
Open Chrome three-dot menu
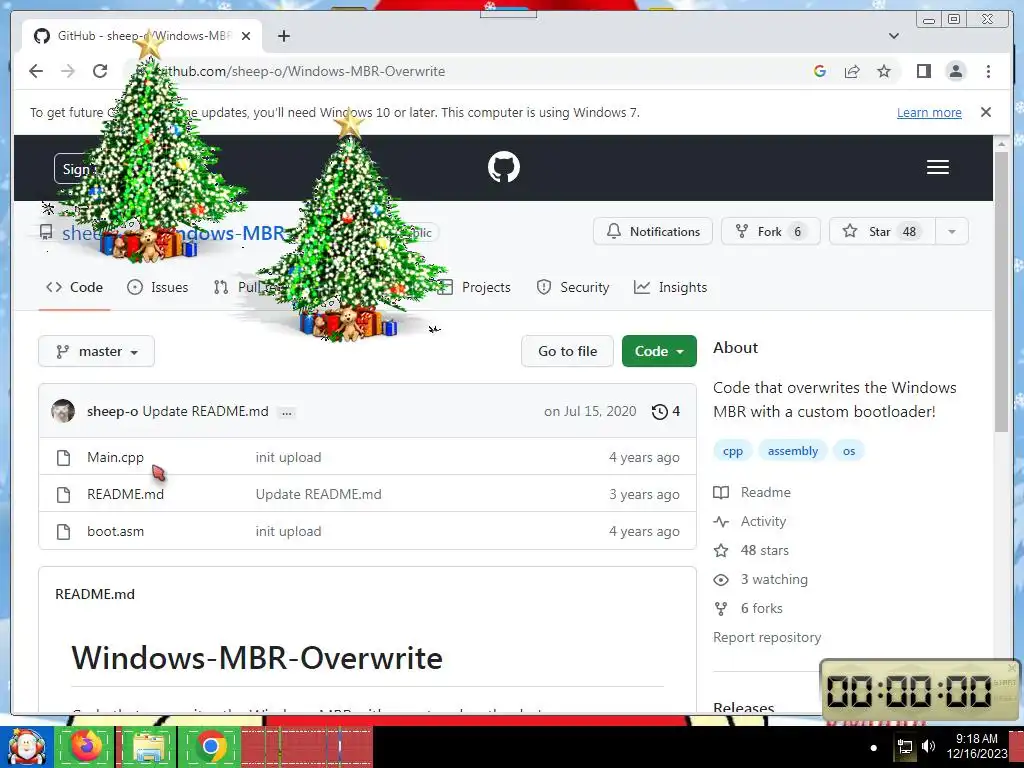988,71
